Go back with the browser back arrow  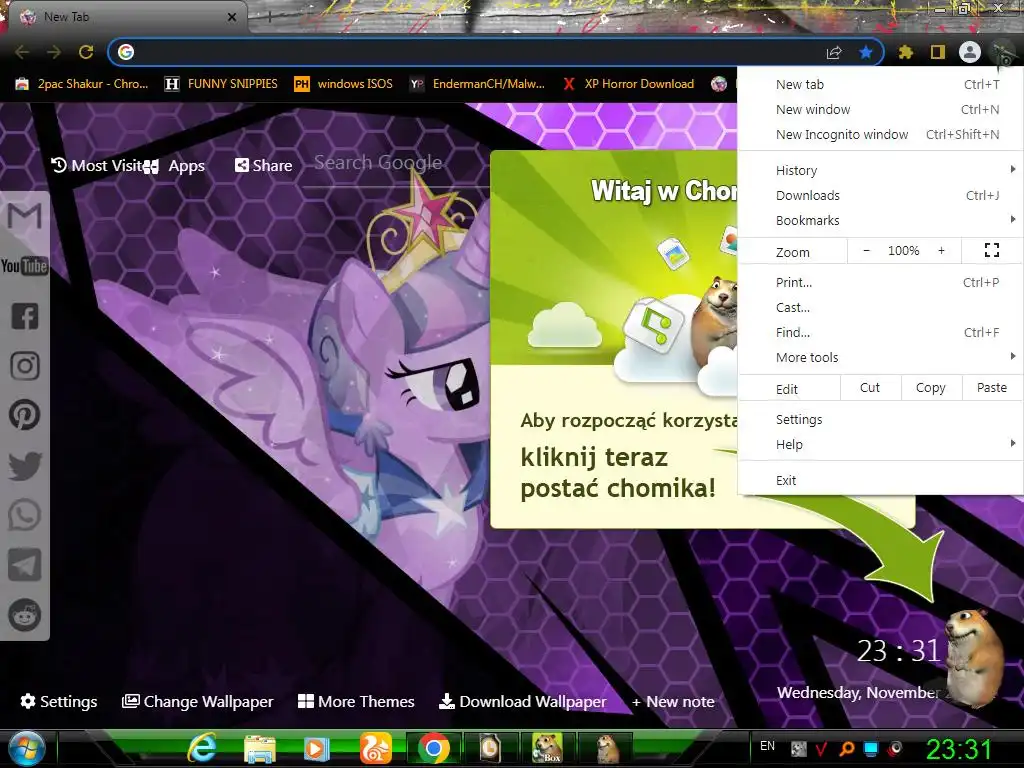point(22,52)
